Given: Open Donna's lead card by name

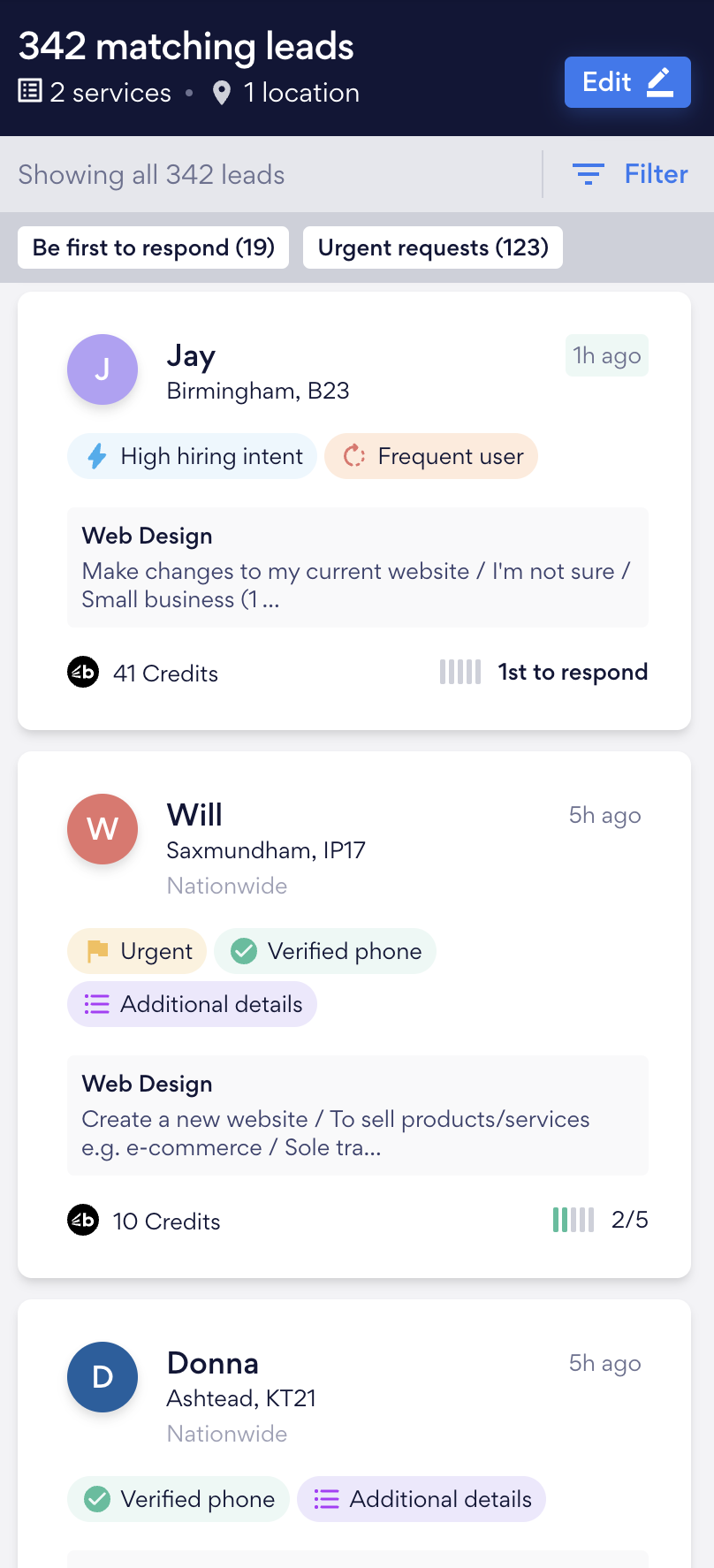Looking at the screenshot, I should click(x=213, y=1363).
